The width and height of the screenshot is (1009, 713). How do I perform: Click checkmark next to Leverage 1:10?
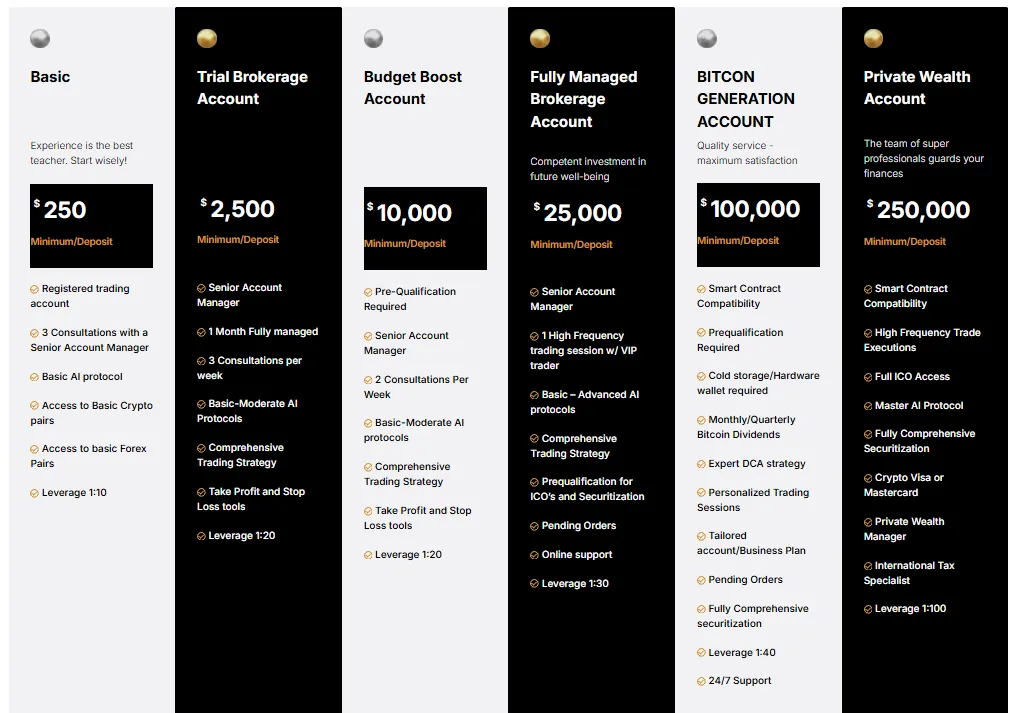point(35,493)
